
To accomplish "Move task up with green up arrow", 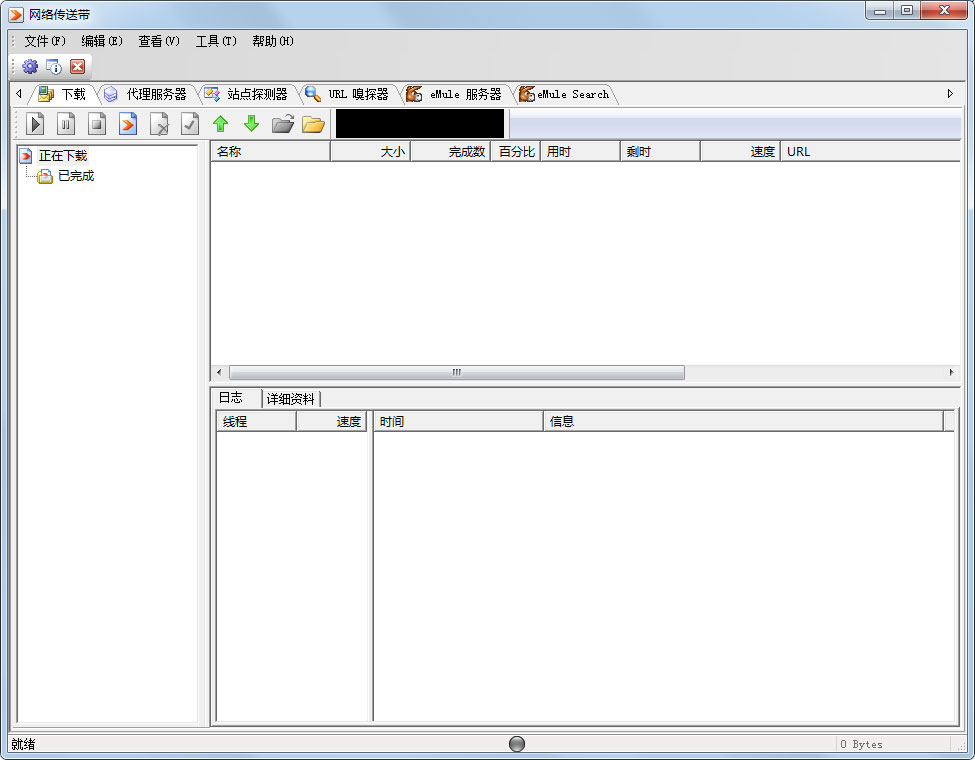I will 220,124.
